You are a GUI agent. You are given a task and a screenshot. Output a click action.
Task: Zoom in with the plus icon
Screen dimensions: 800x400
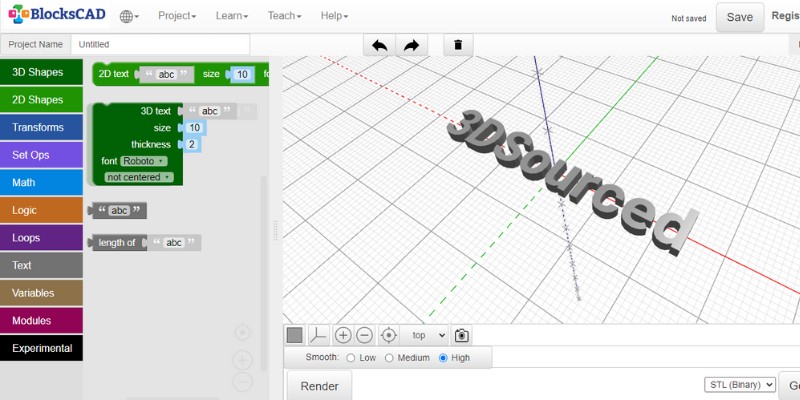343,336
